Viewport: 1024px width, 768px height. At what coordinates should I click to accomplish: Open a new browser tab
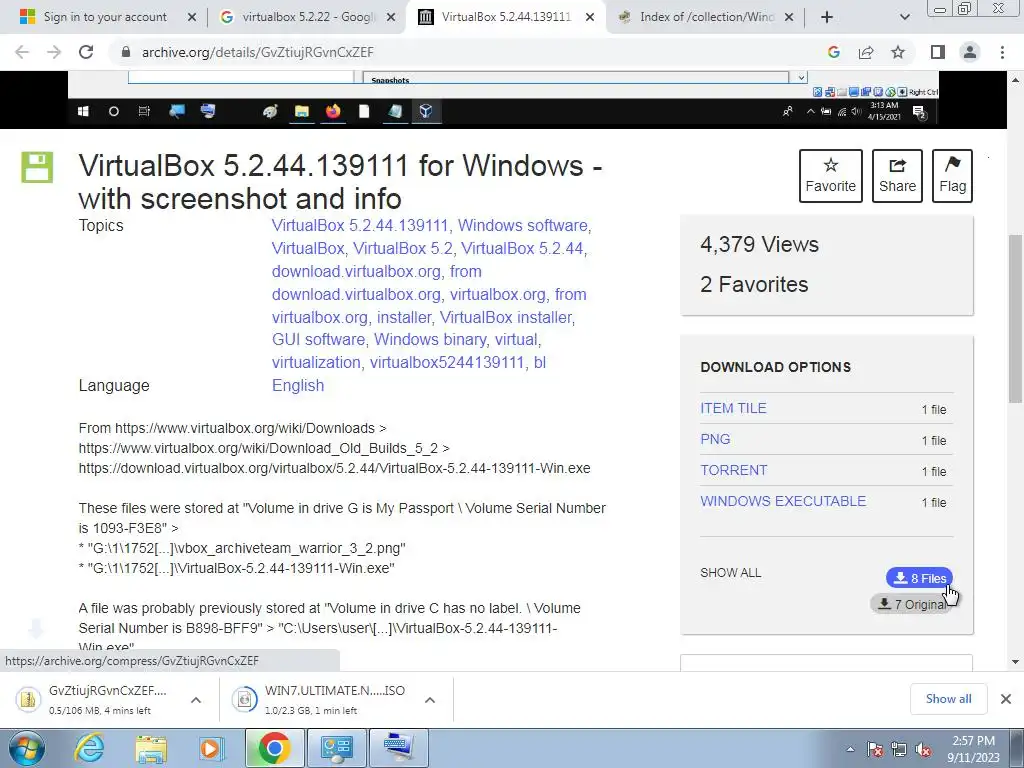tap(827, 17)
